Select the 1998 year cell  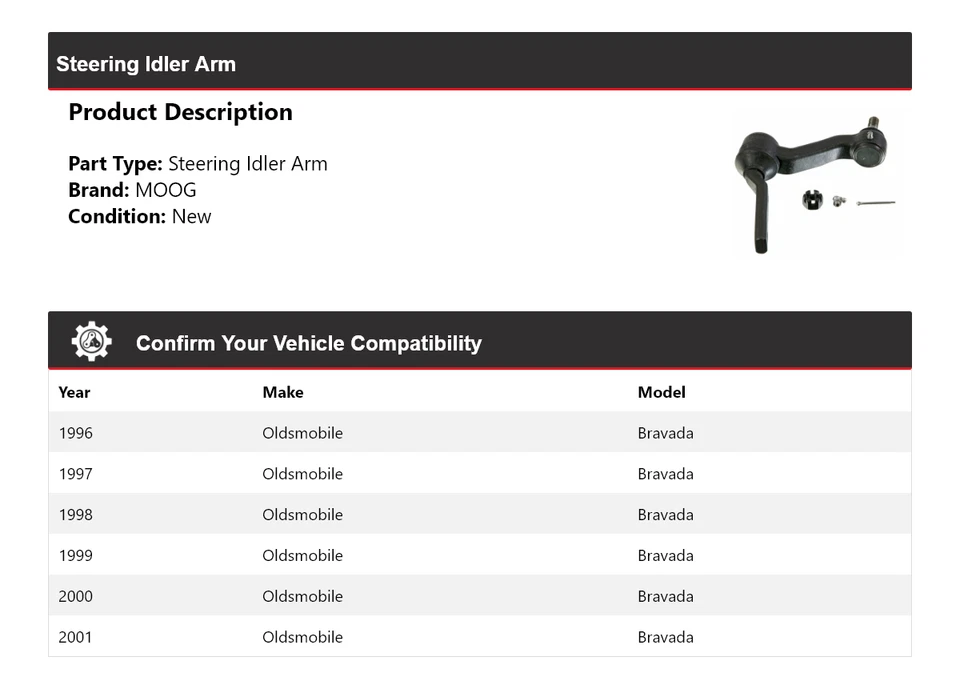pos(76,515)
